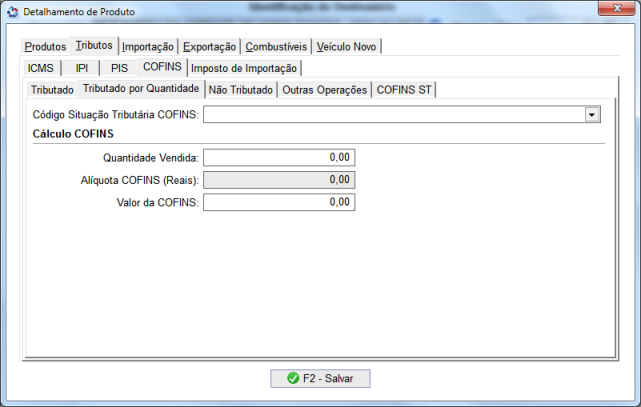
Task: Focus the Código Situação Tributária COFINS combo box
Action: click(x=402, y=114)
